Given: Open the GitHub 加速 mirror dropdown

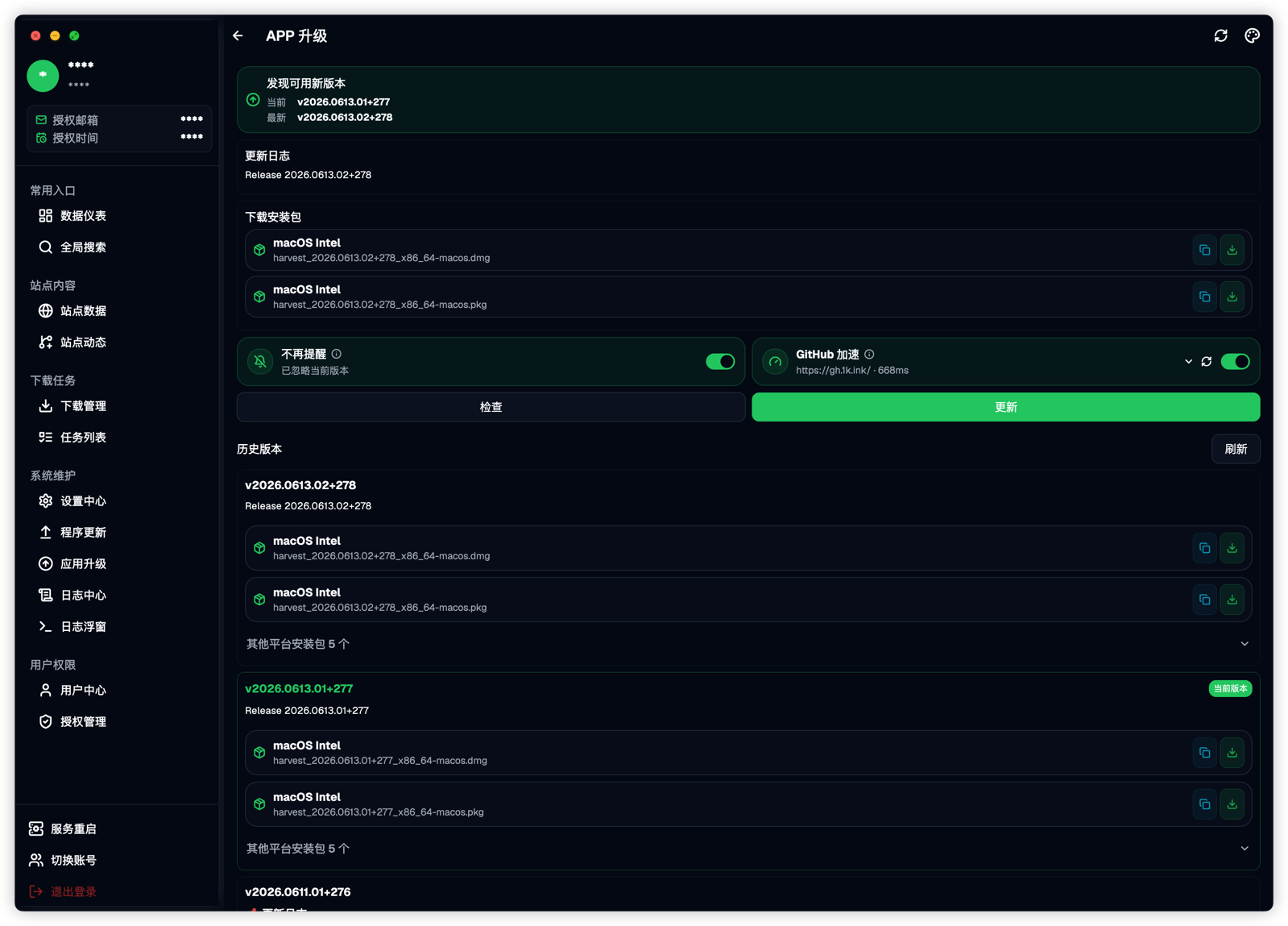Looking at the screenshot, I should (x=1188, y=362).
